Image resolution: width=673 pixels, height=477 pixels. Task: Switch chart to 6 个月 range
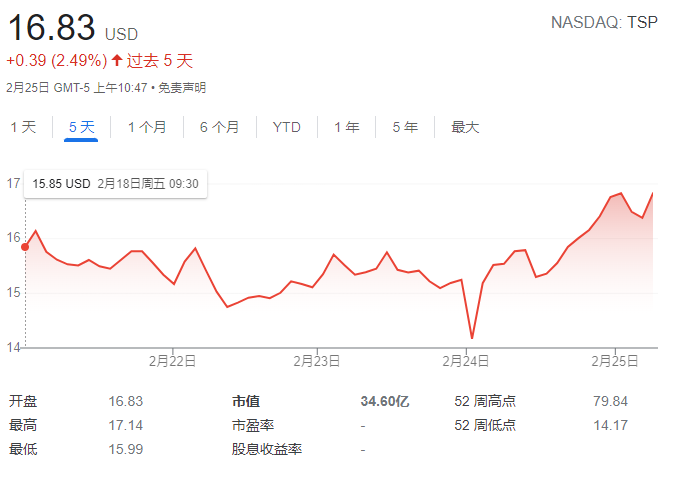pyautogui.click(x=219, y=127)
